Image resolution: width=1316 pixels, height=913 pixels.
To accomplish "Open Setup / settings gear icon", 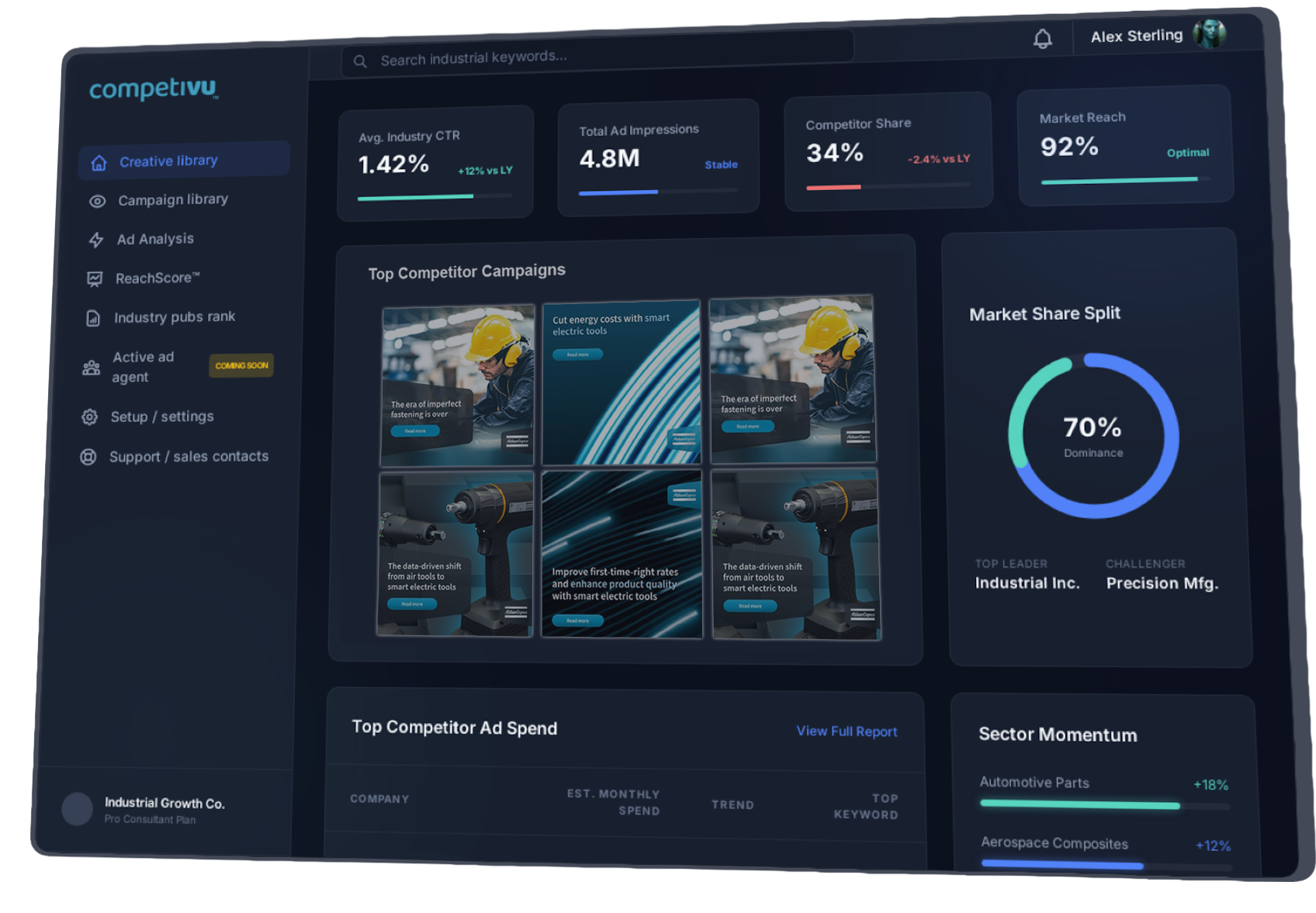I will 90,417.
